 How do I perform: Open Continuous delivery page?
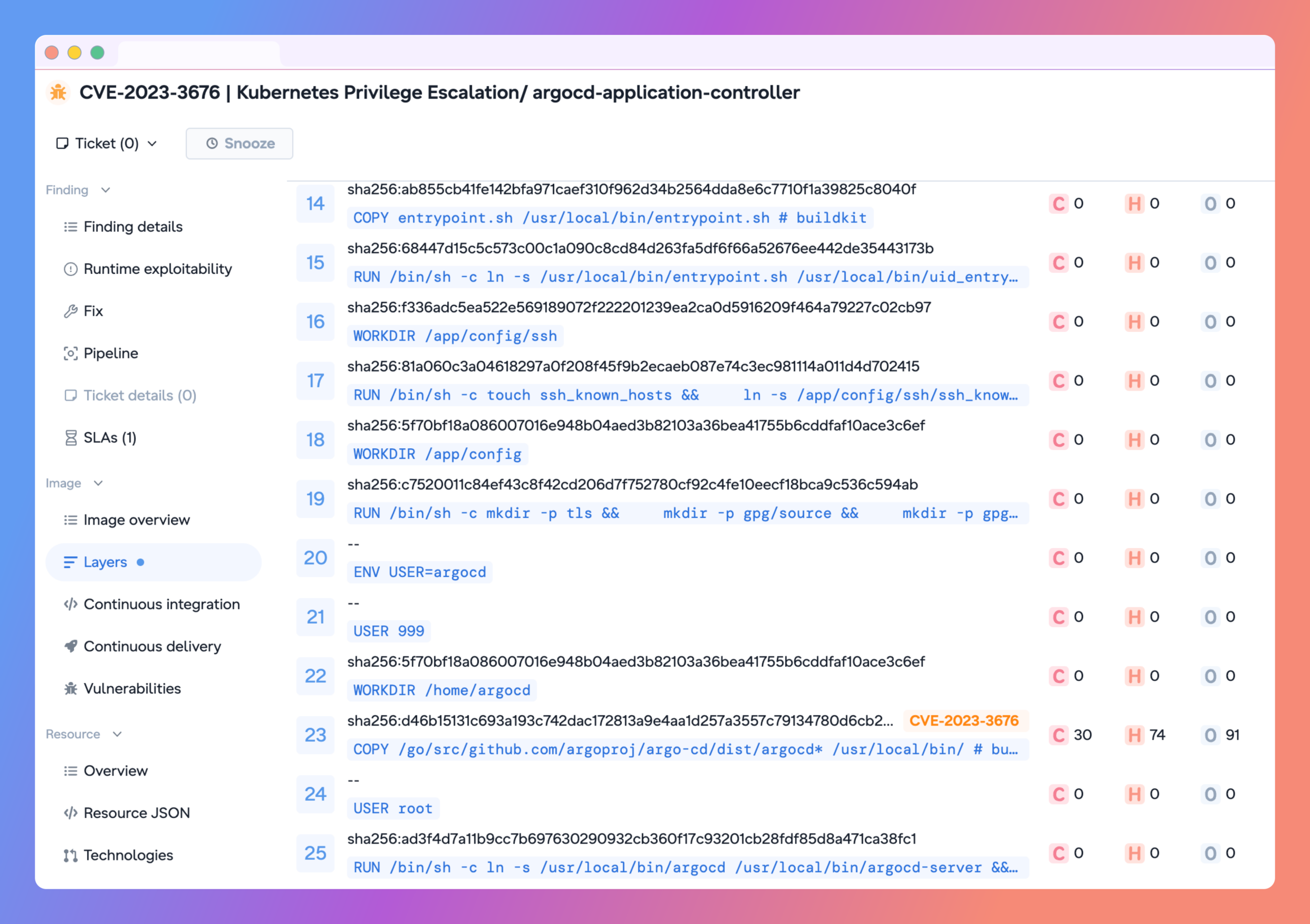point(152,647)
